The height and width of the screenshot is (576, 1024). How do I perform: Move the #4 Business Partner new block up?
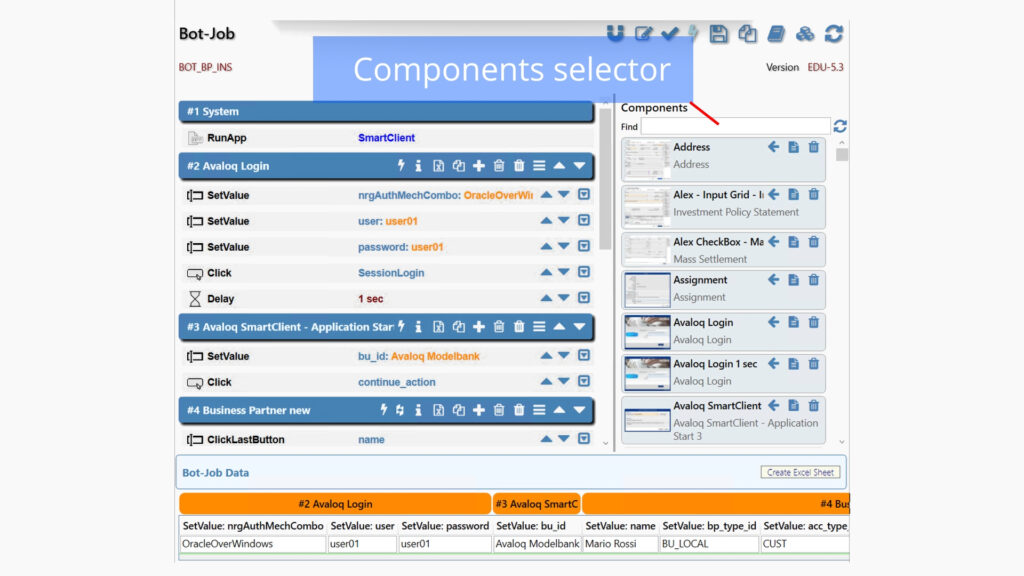559,410
